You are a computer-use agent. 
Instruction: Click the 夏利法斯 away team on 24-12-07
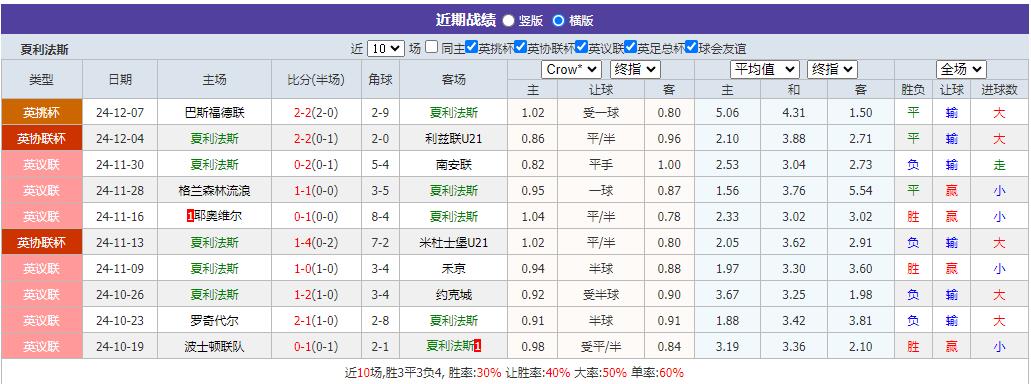453,112
